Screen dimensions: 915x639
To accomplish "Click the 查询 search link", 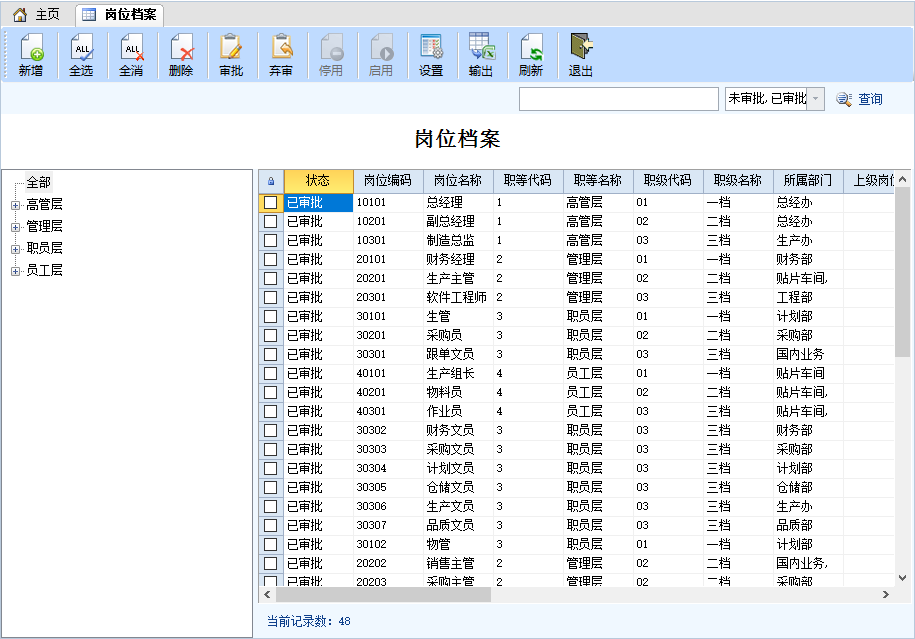I will pyautogui.click(x=870, y=99).
